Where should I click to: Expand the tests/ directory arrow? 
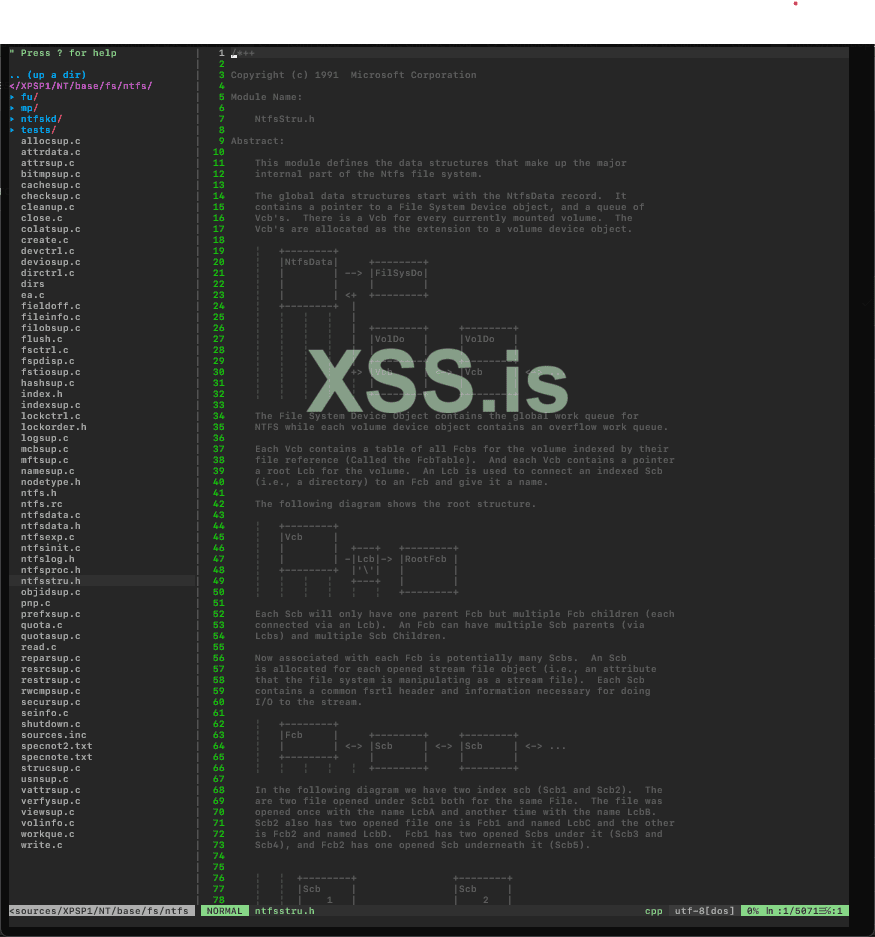click(x=12, y=130)
